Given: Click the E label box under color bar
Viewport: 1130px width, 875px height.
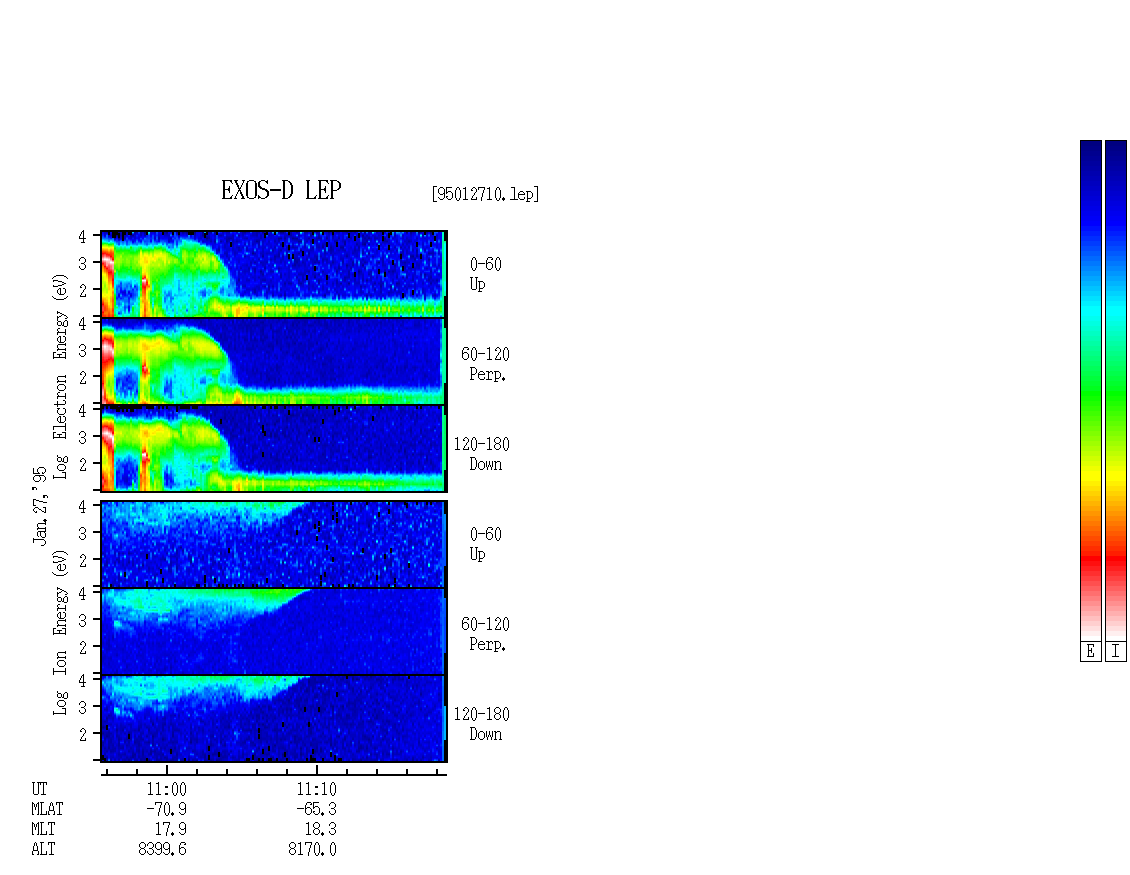Looking at the screenshot, I should coord(1090,651).
